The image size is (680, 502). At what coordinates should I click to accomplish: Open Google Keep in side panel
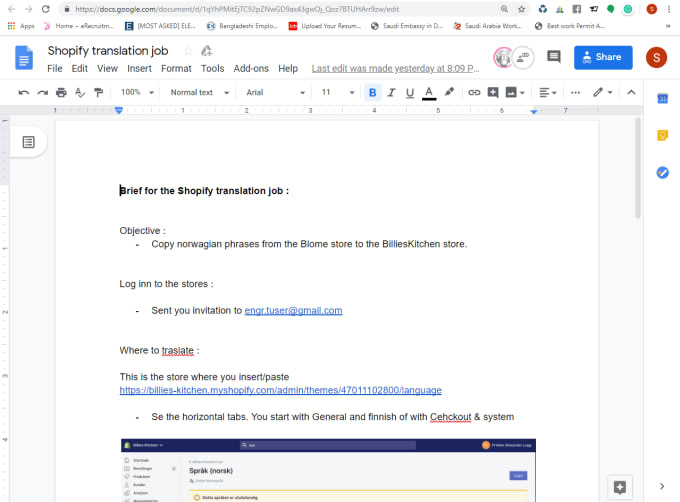(662, 135)
